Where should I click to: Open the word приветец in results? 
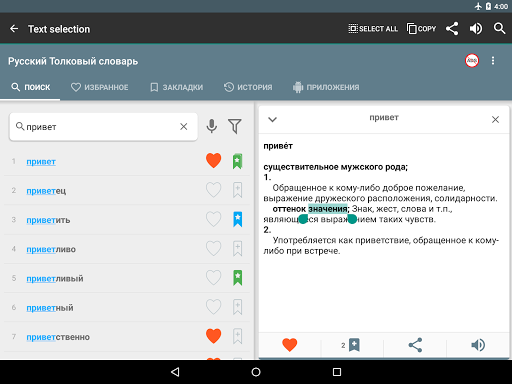pyautogui.click(x=46, y=191)
